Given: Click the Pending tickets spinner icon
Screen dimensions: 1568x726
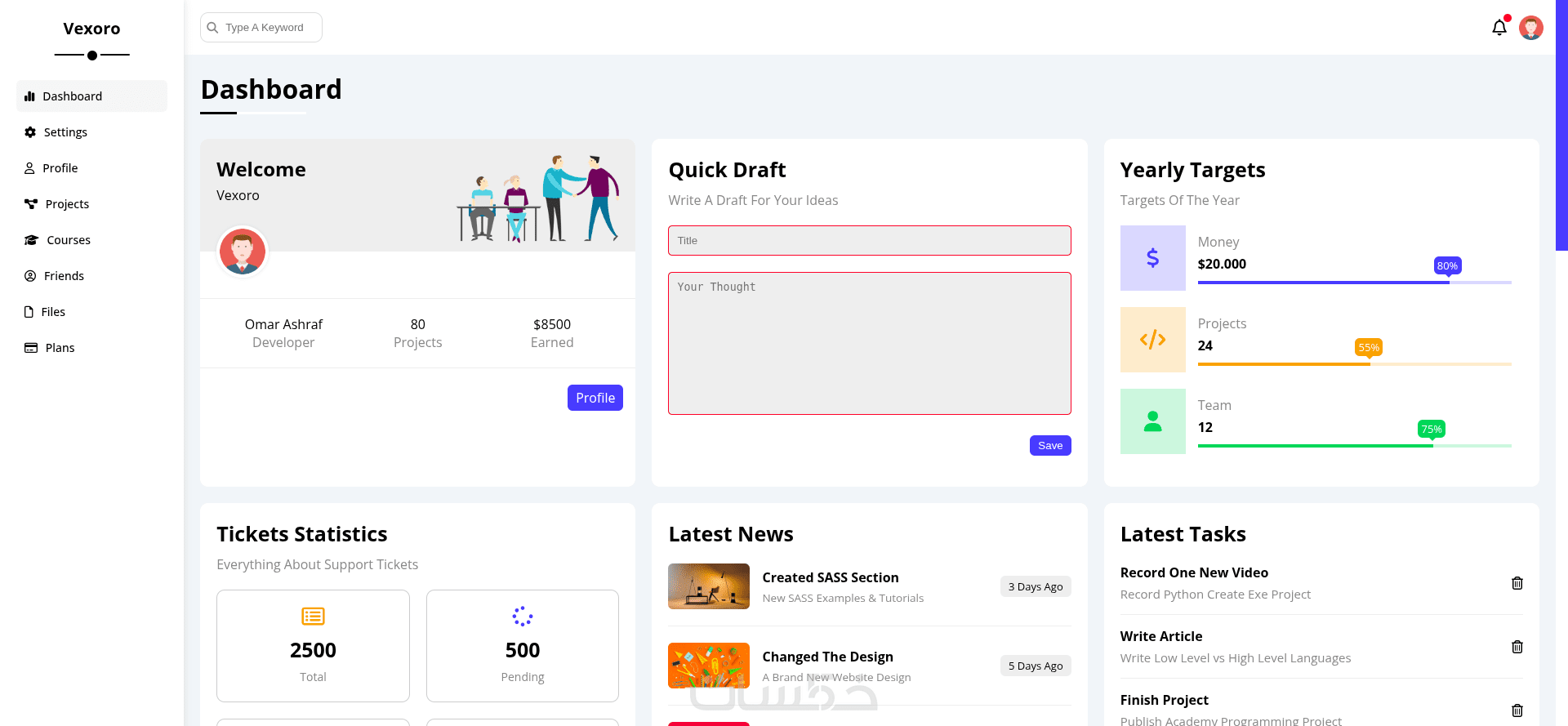Looking at the screenshot, I should coord(523,617).
